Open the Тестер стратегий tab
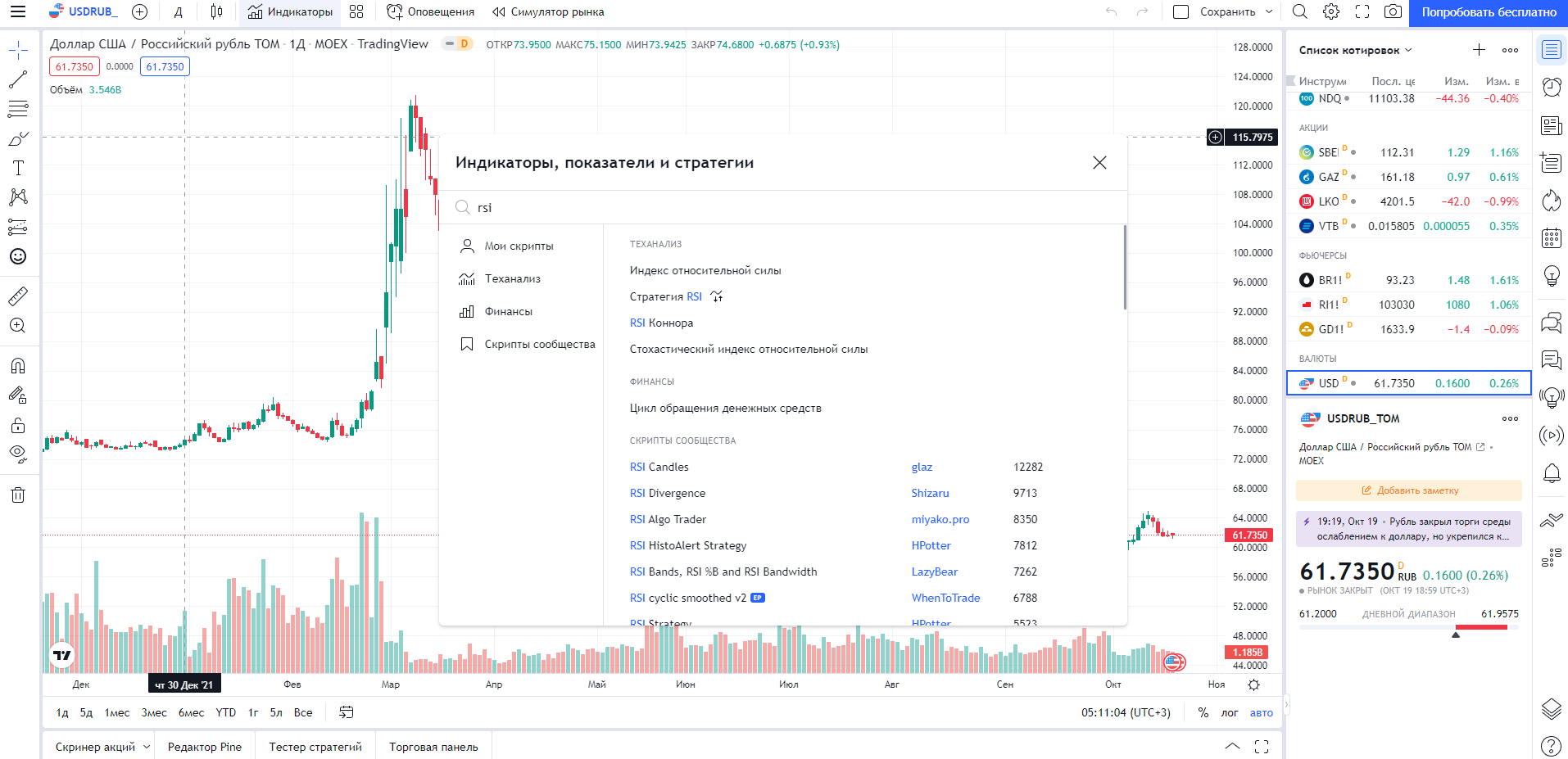This screenshot has width=1568, height=759. [x=315, y=747]
